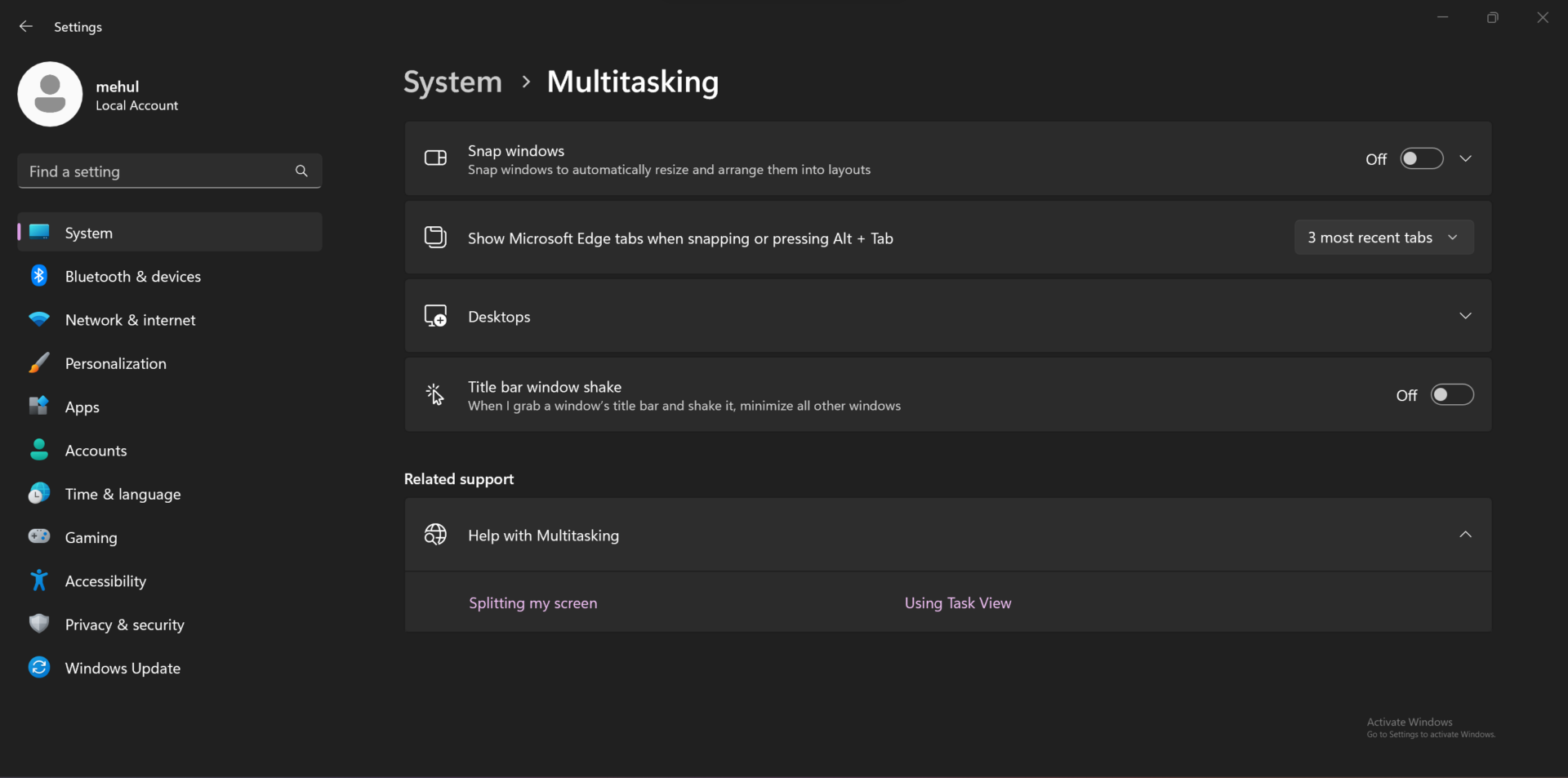Click System in the breadcrumb

click(x=452, y=82)
